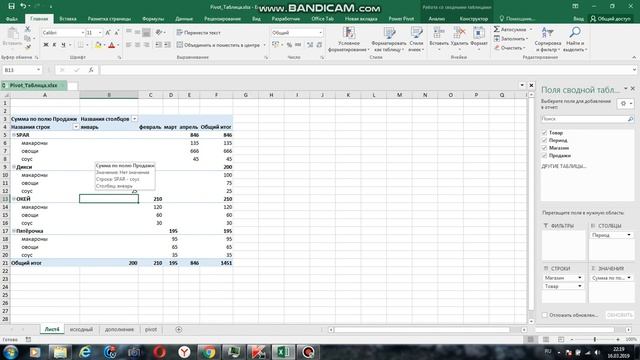Uncheck the Период field checkbox
This screenshot has height=360, width=640.
click(544, 140)
